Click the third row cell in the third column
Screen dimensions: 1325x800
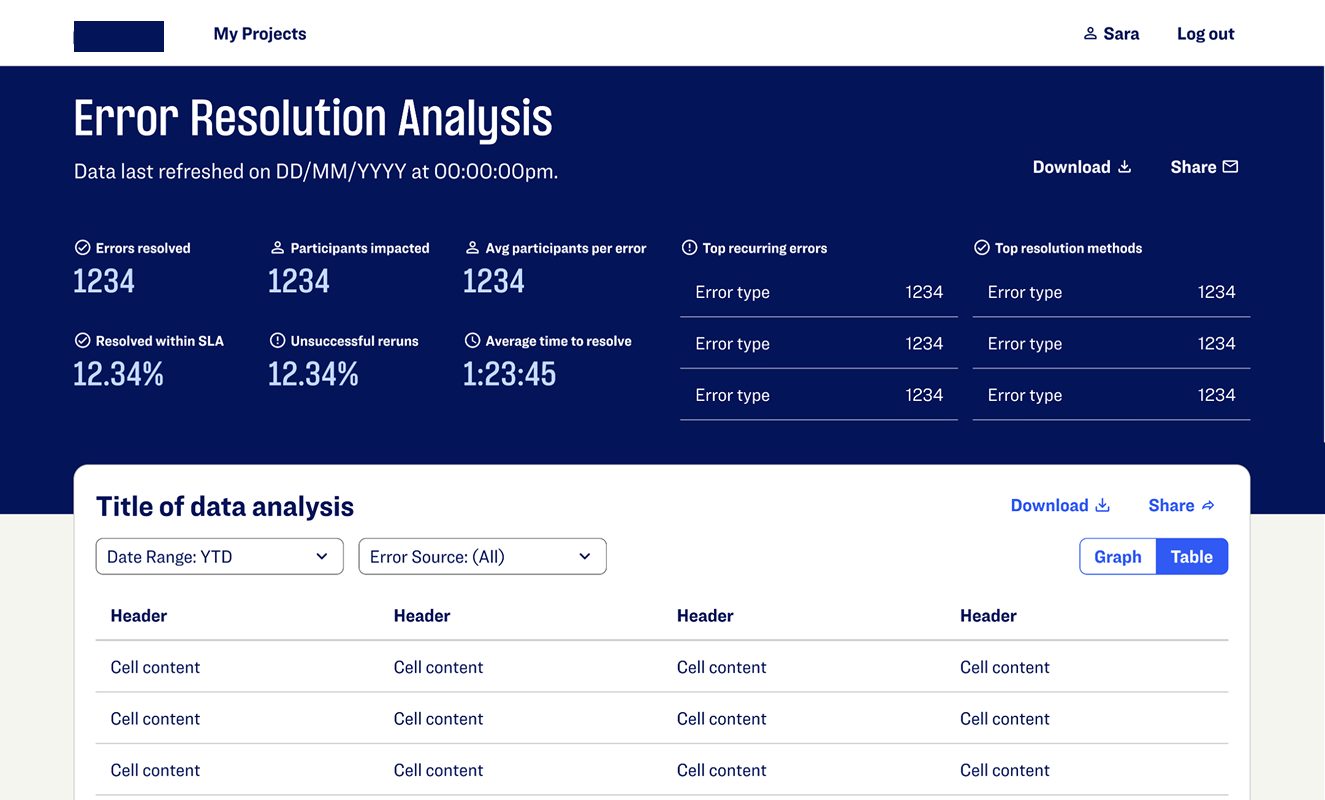pyautogui.click(x=722, y=770)
